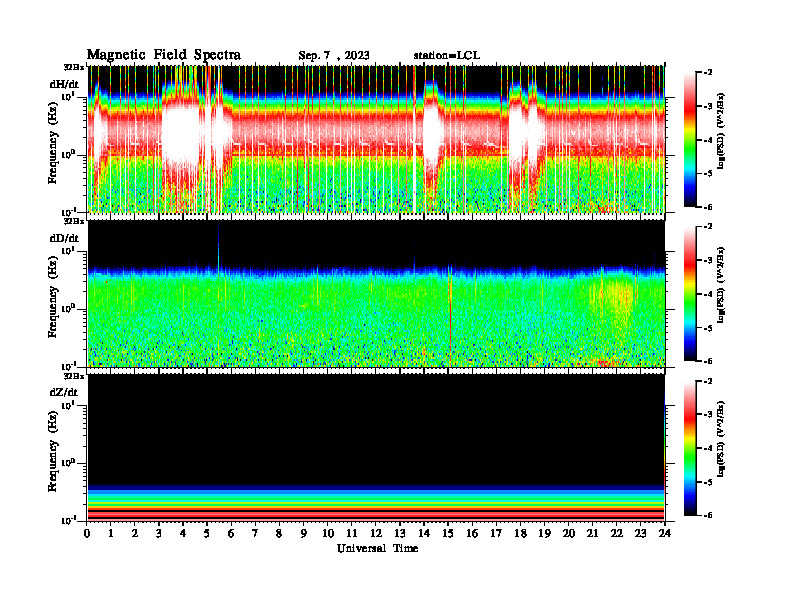This screenshot has width=792, height=612.
Task: Click hour "22" on the time axis
Action: point(616,533)
